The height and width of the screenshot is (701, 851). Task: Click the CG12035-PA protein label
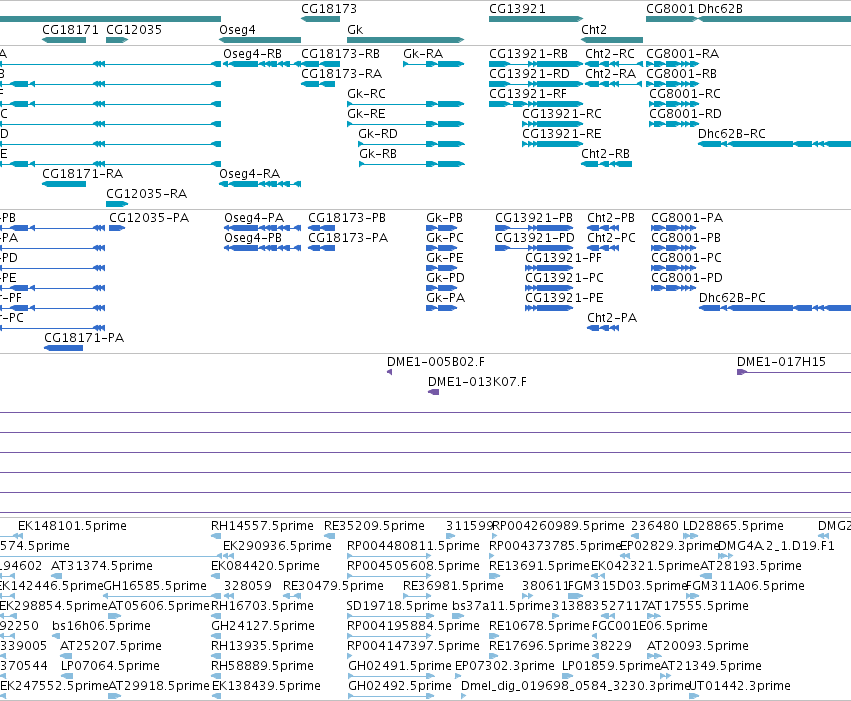tap(149, 218)
